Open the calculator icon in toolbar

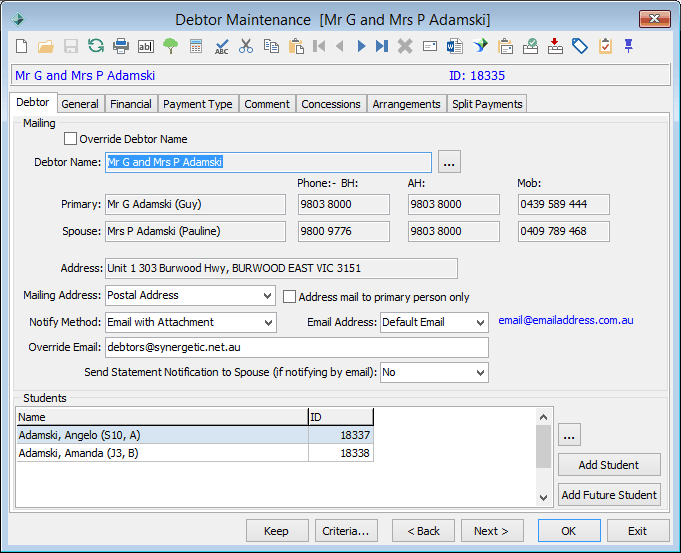click(x=196, y=46)
